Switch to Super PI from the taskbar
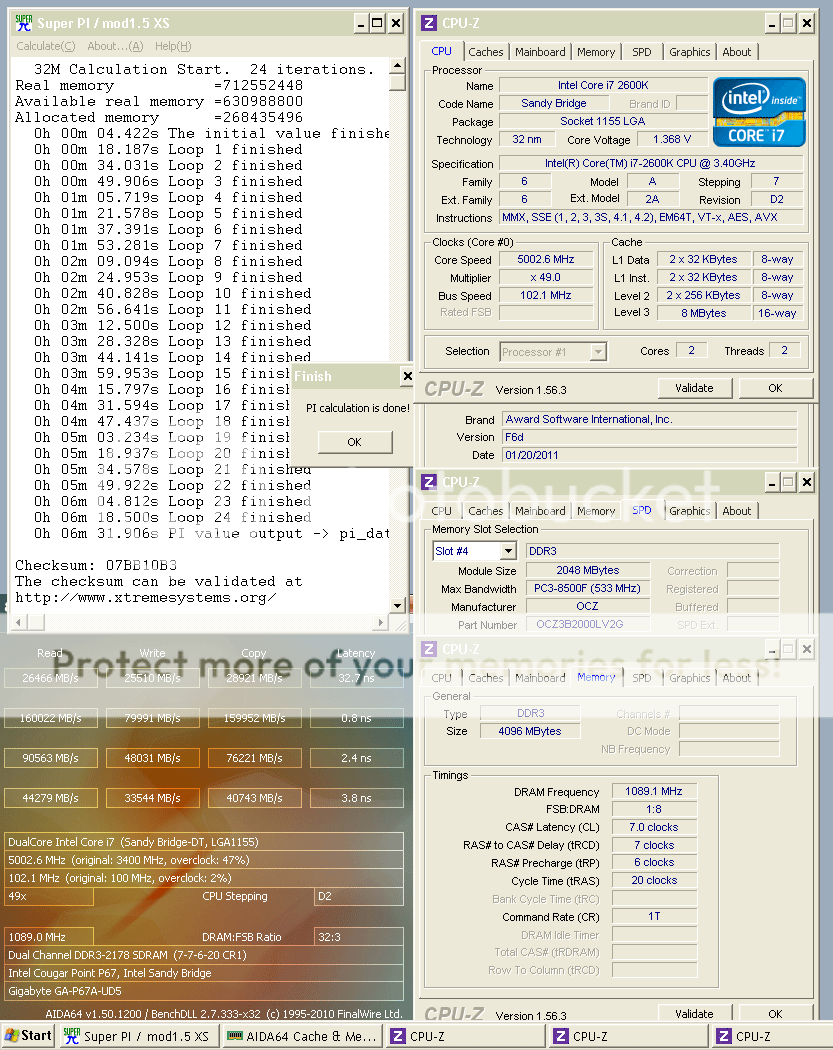Screen dimensions: 833x1050 139,1036
